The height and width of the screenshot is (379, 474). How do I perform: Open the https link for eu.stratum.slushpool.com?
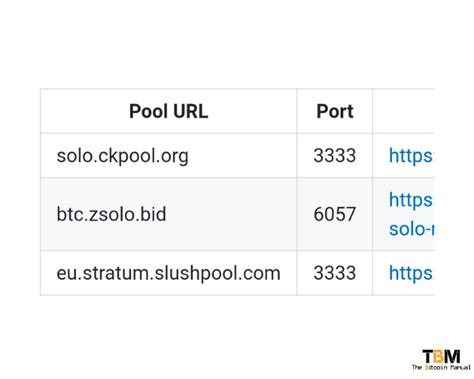(x=411, y=273)
